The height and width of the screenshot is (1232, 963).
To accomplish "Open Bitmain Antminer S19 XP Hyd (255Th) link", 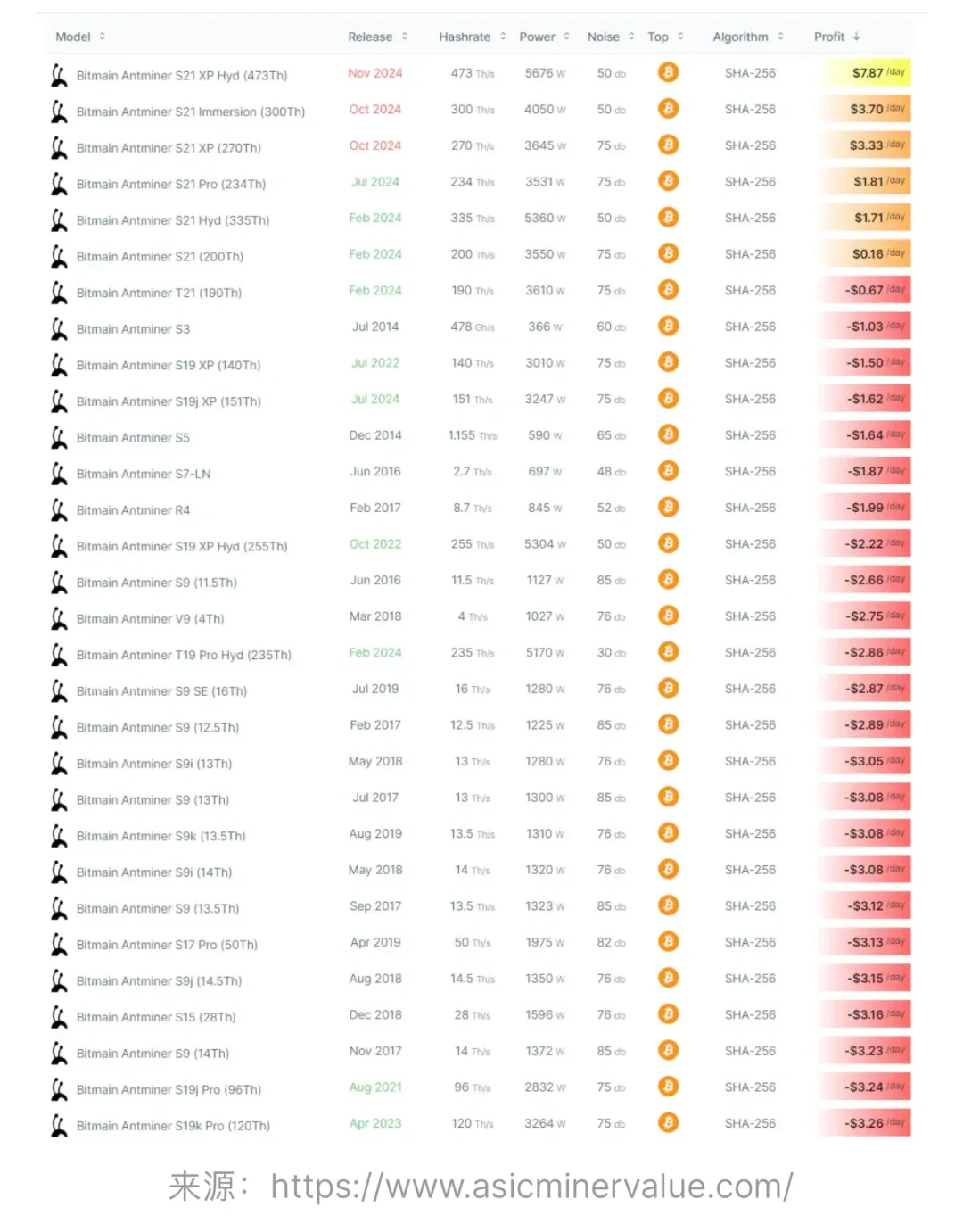I will coord(182,547).
